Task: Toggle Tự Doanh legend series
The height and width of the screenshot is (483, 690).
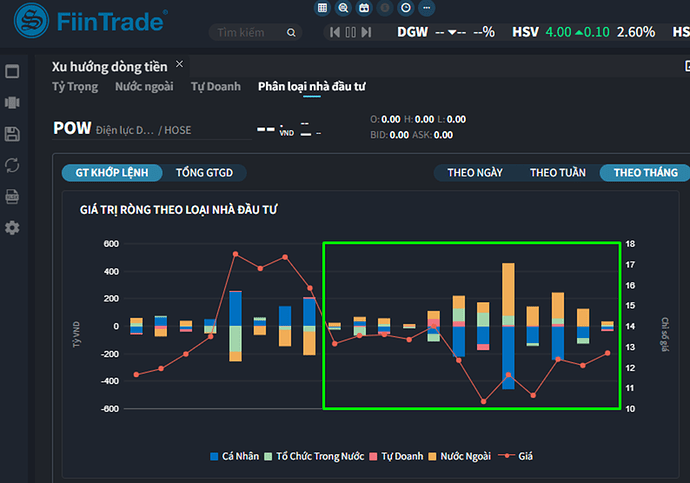Action: click(x=396, y=456)
